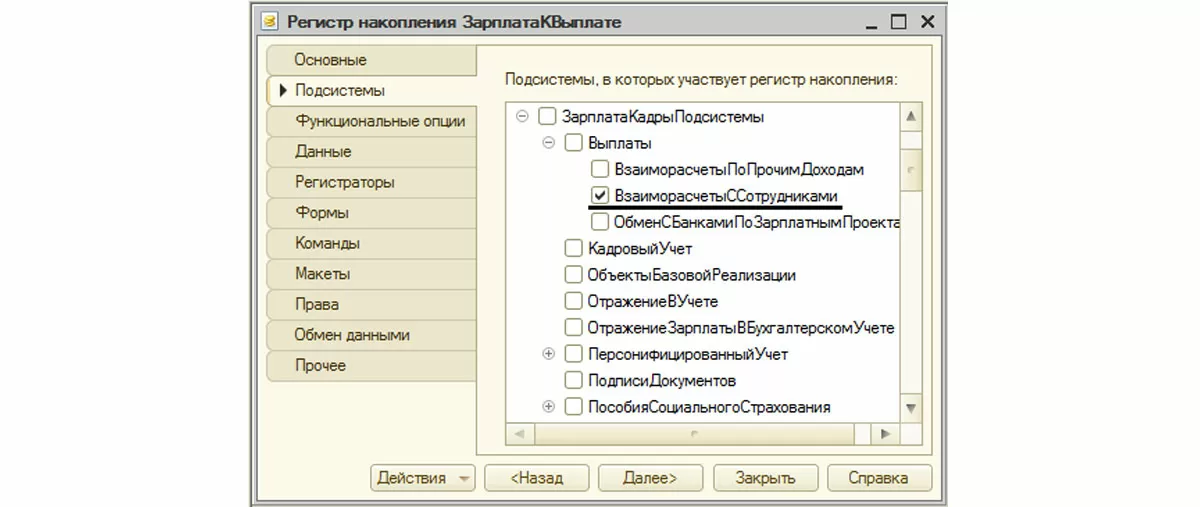The width and height of the screenshot is (1200, 507).
Task: Collapse the Выплаты subsystem branch
Action: click(x=548, y=143)
